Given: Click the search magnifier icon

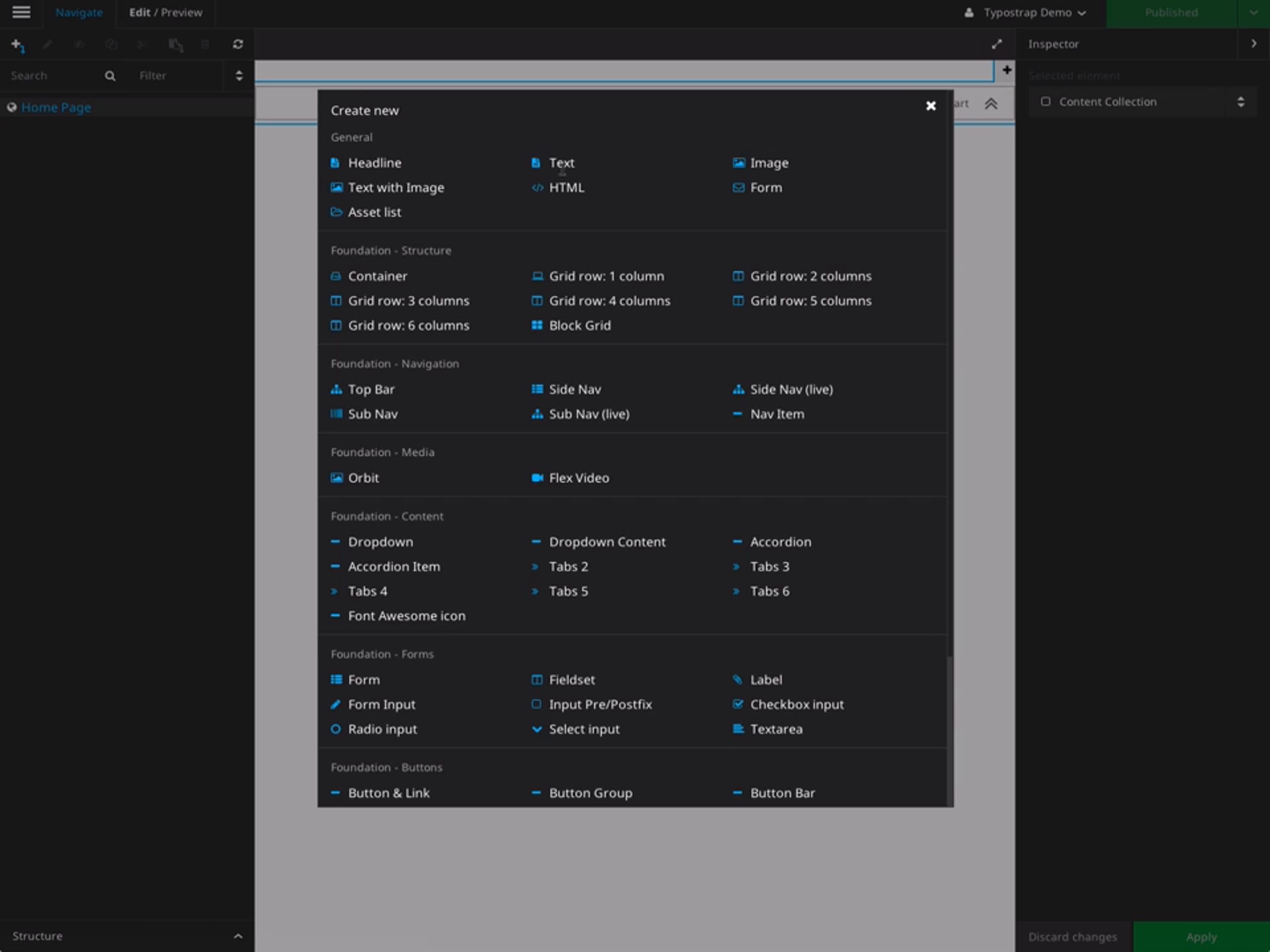Looking at the screenshot, I should click(110, 76).
